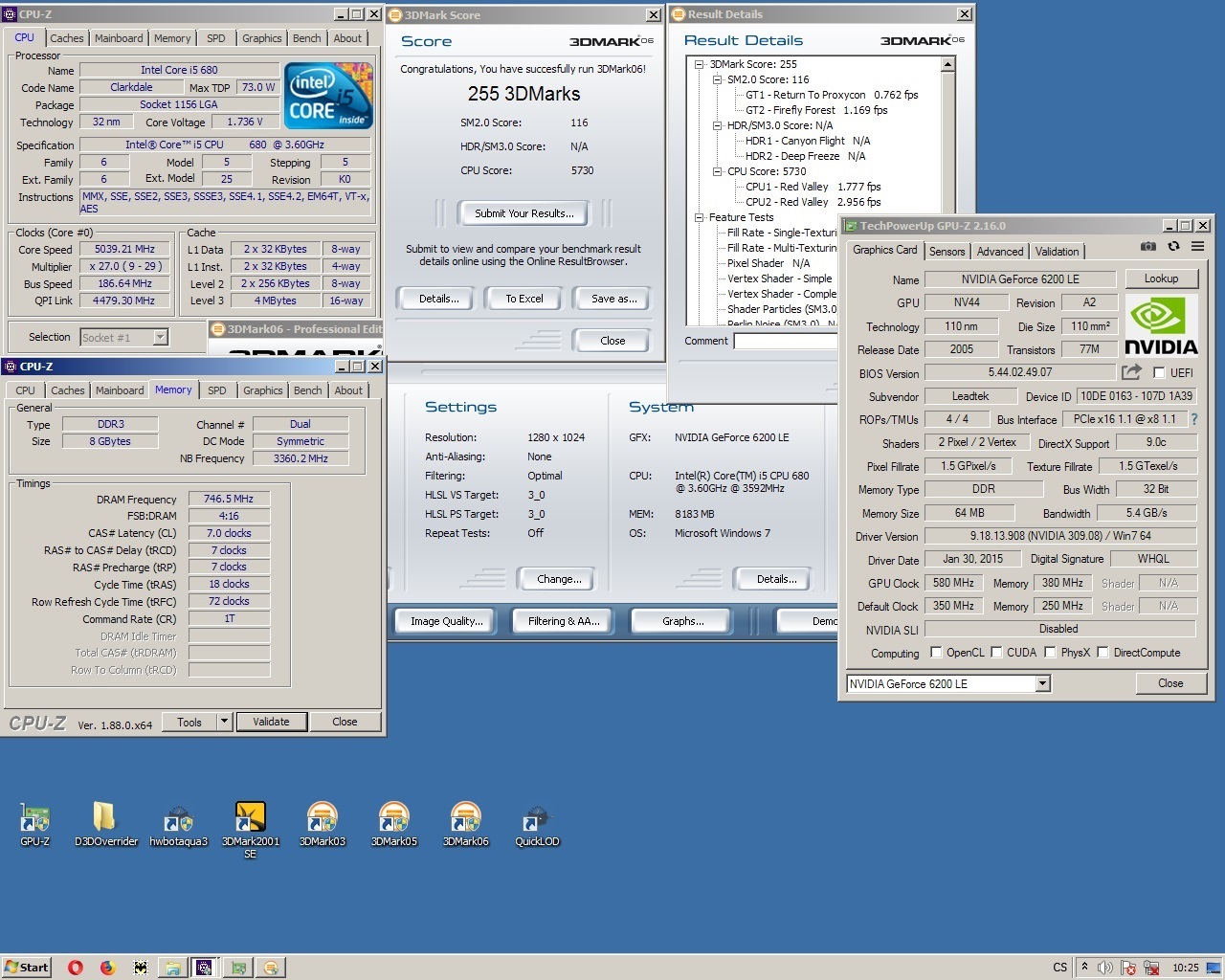Viewport: 1225px width, 980px height.
Task: Click the To Excel button
Action: tap(523, 299)
